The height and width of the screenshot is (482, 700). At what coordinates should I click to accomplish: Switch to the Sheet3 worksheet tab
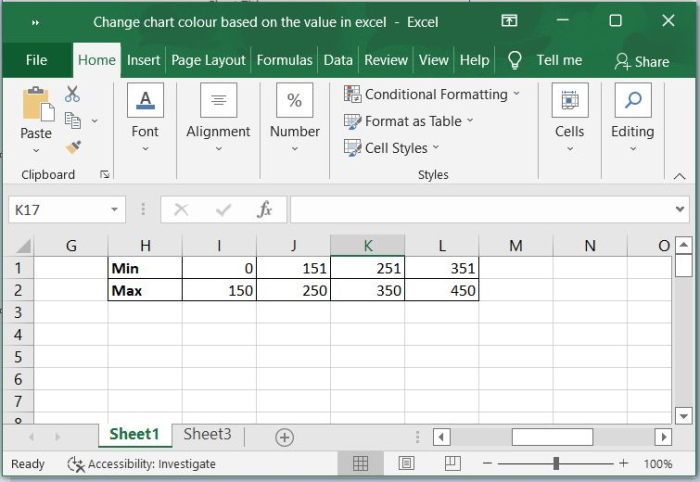[x=207, y=434]
